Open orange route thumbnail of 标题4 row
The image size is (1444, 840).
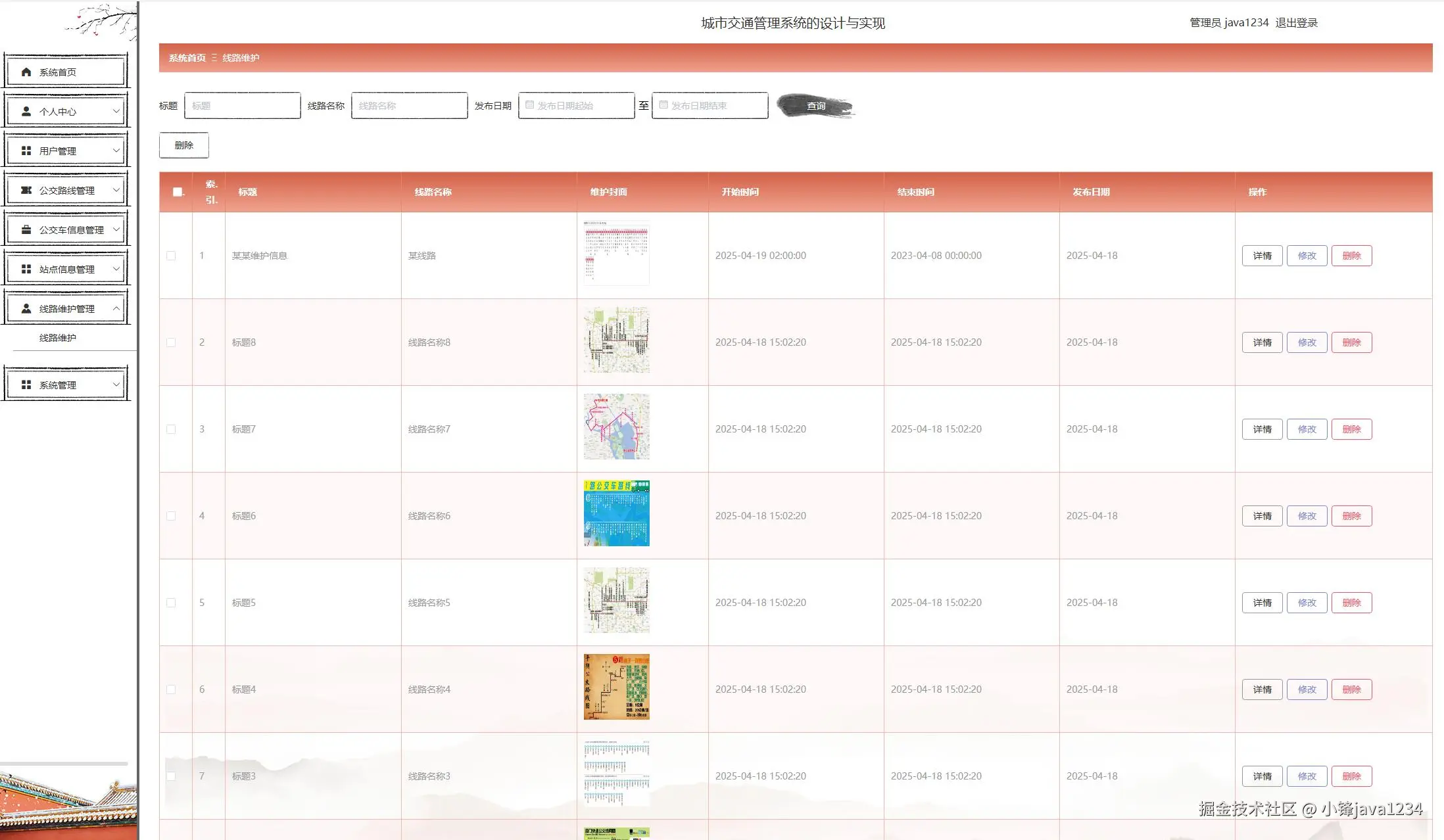[617, 687]
